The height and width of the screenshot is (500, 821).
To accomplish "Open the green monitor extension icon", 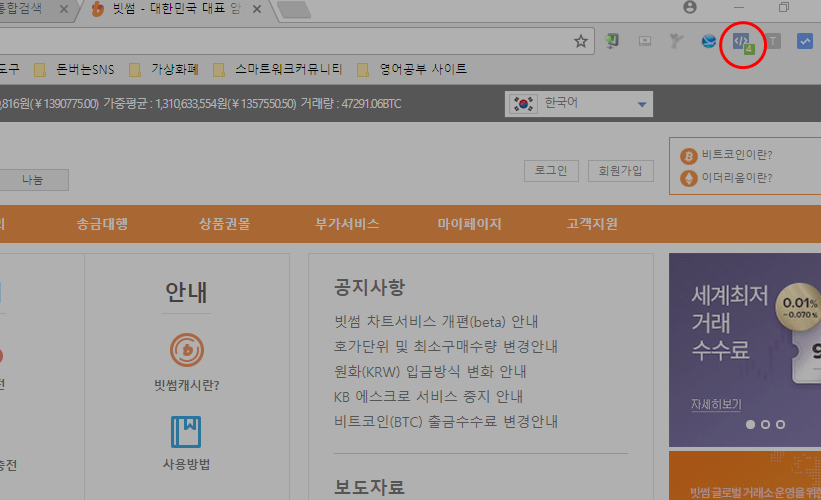I will (x=612, y=41).
